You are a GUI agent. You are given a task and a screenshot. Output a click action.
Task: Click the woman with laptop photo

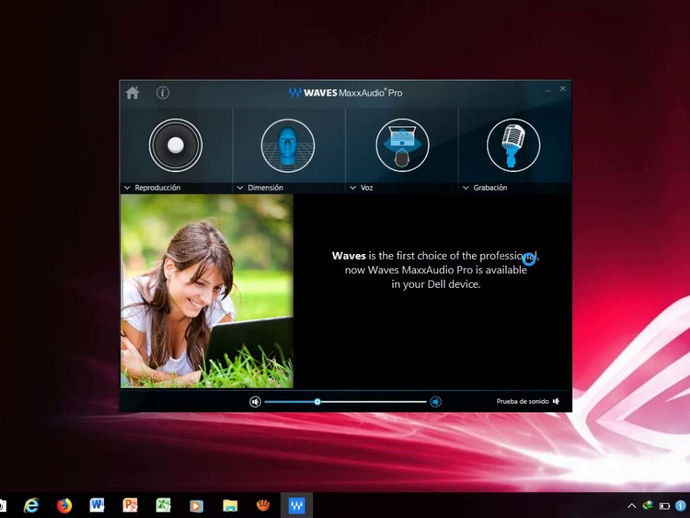(207, 291)
